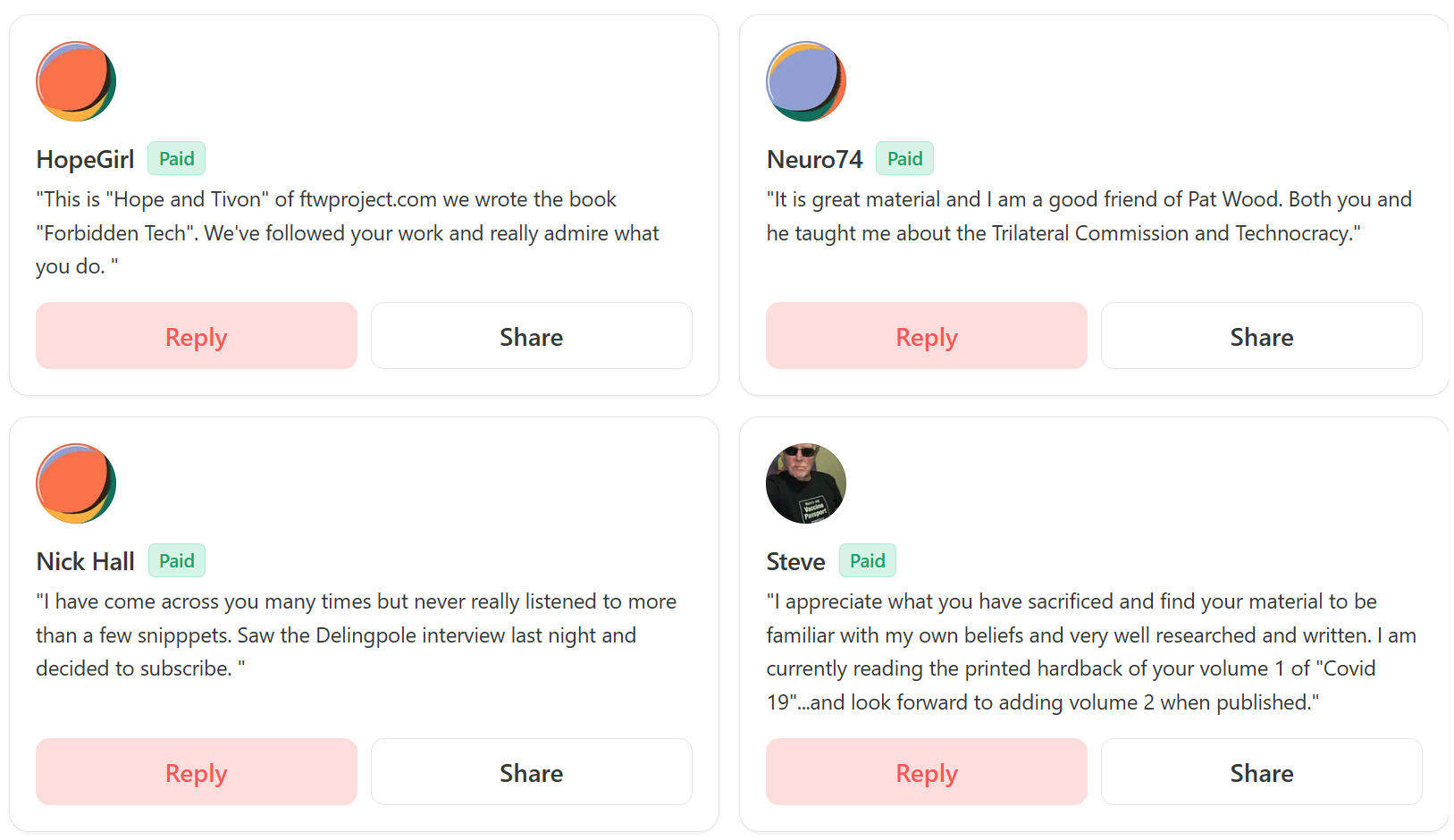Viewport: 1454px width, 840px height.
Task: Click Neuro74's blue avatar icon
Action: (806, 81)
